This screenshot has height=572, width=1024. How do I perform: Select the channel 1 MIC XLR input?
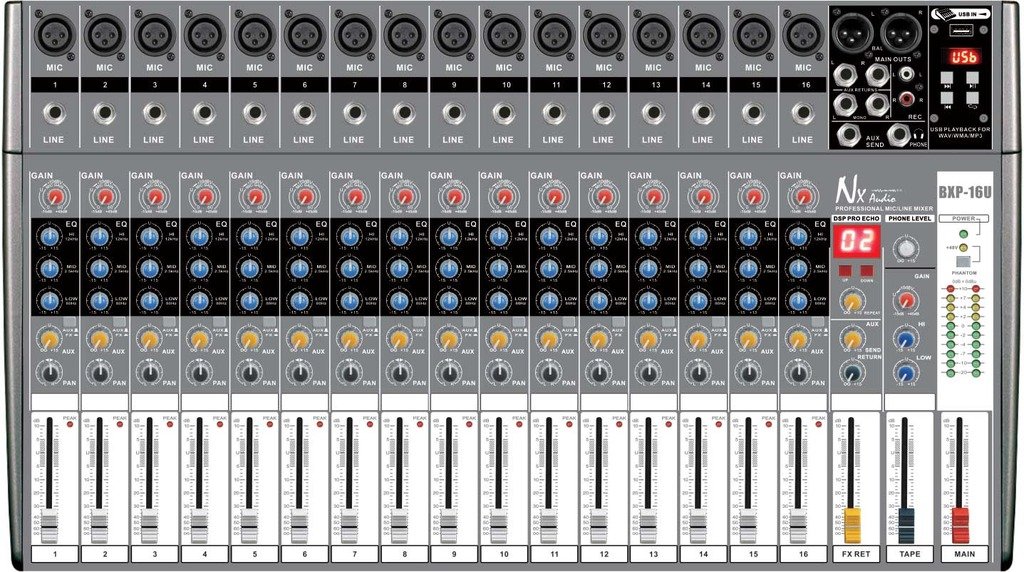(54, 33)
